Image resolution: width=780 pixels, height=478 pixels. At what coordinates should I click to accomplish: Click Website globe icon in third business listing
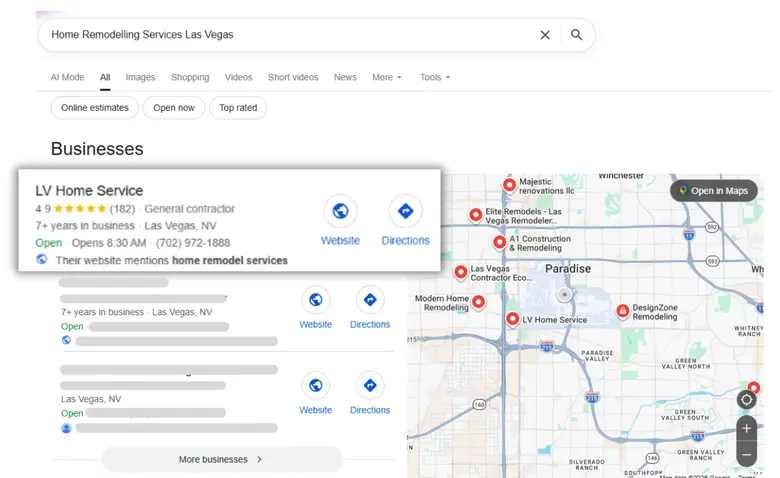coord(315,385)
